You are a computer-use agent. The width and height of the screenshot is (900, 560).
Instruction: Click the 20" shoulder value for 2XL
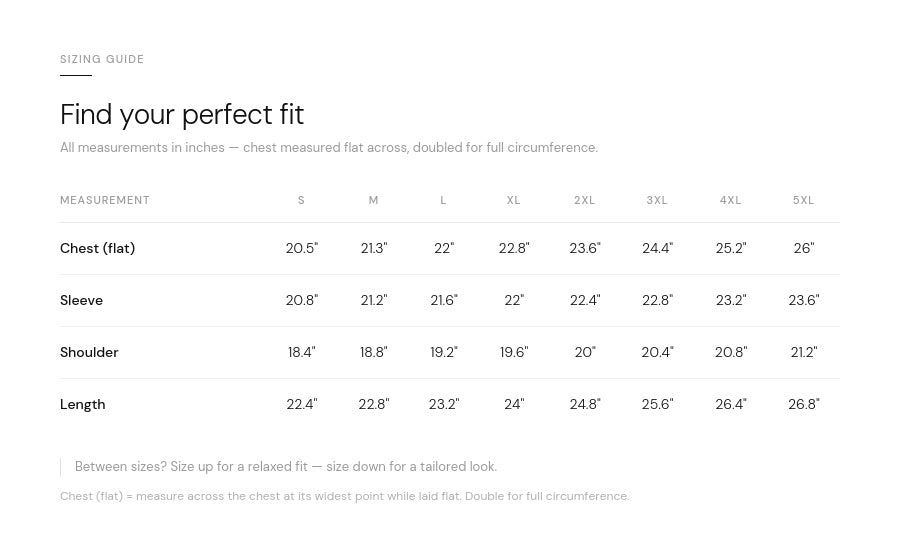pos(585,352)
